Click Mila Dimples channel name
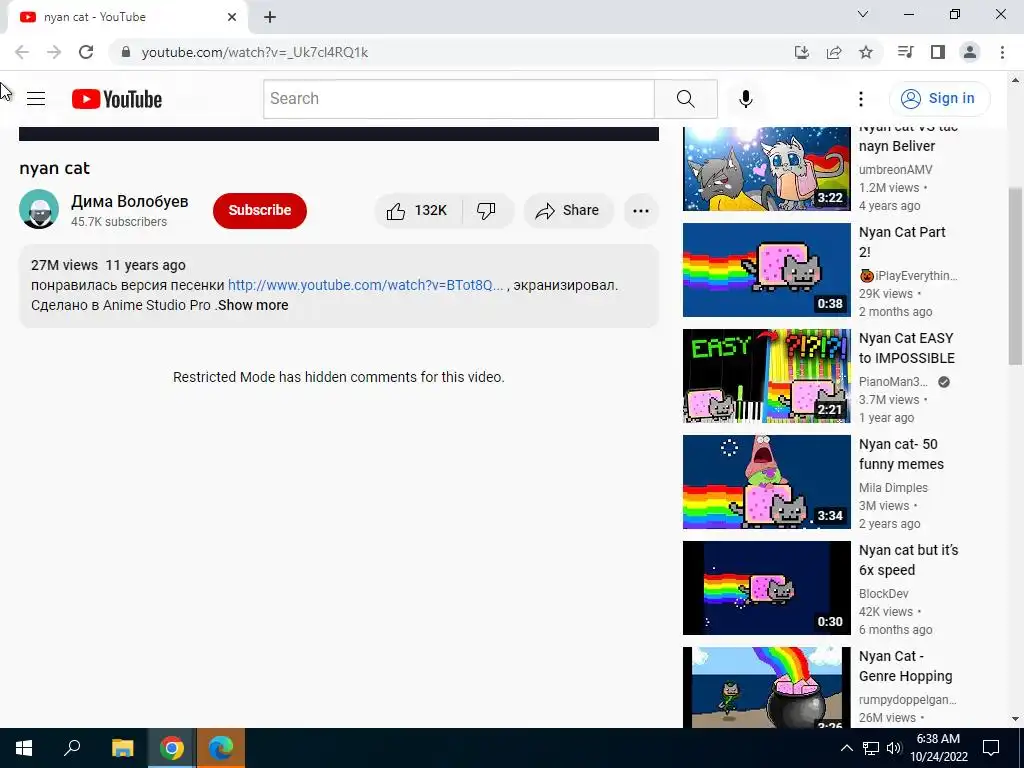The image size is (1024, 768). click(893, 488)
